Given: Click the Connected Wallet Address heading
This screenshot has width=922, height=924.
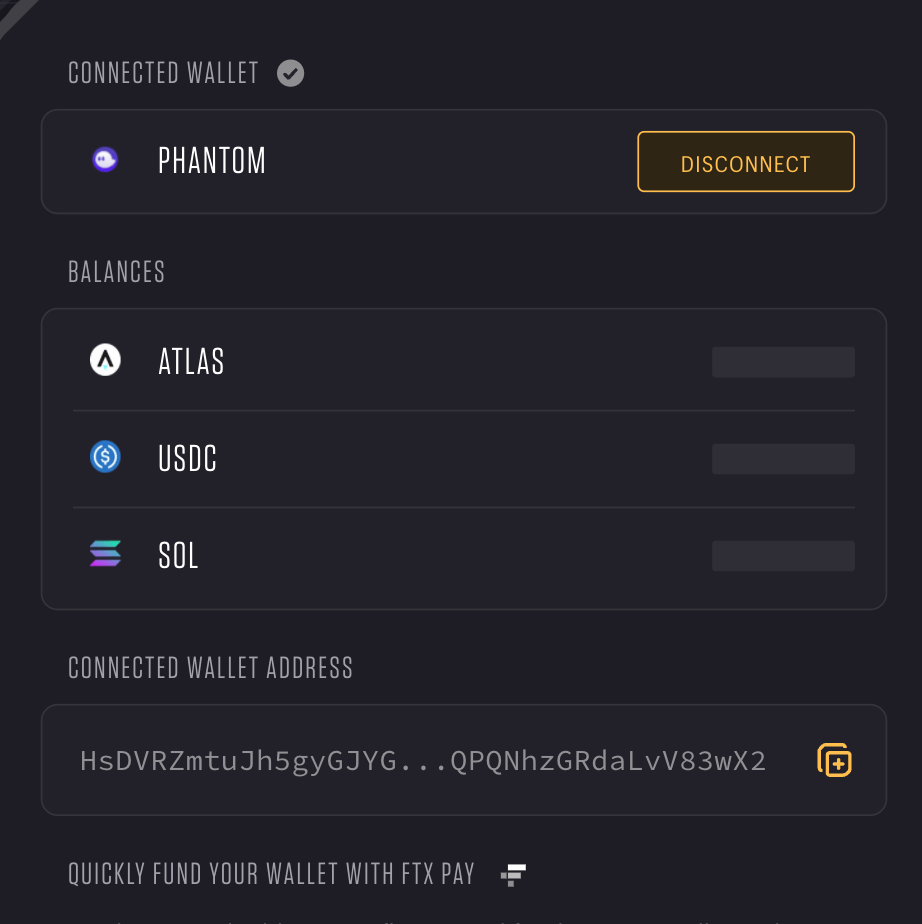Looking at the screenshot, I should point(210,668).
